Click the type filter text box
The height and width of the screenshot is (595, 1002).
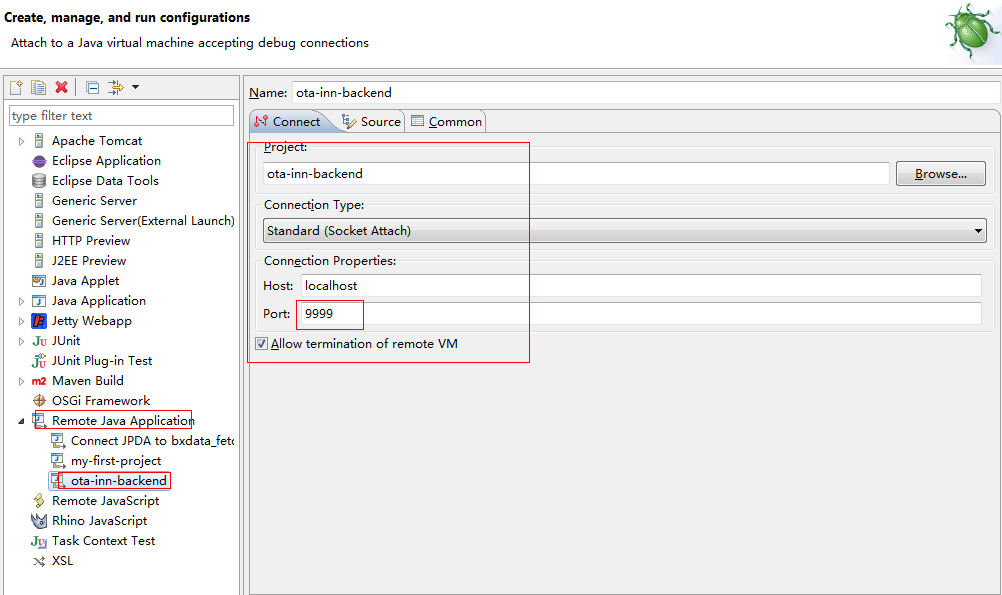[x=121, y=116]
